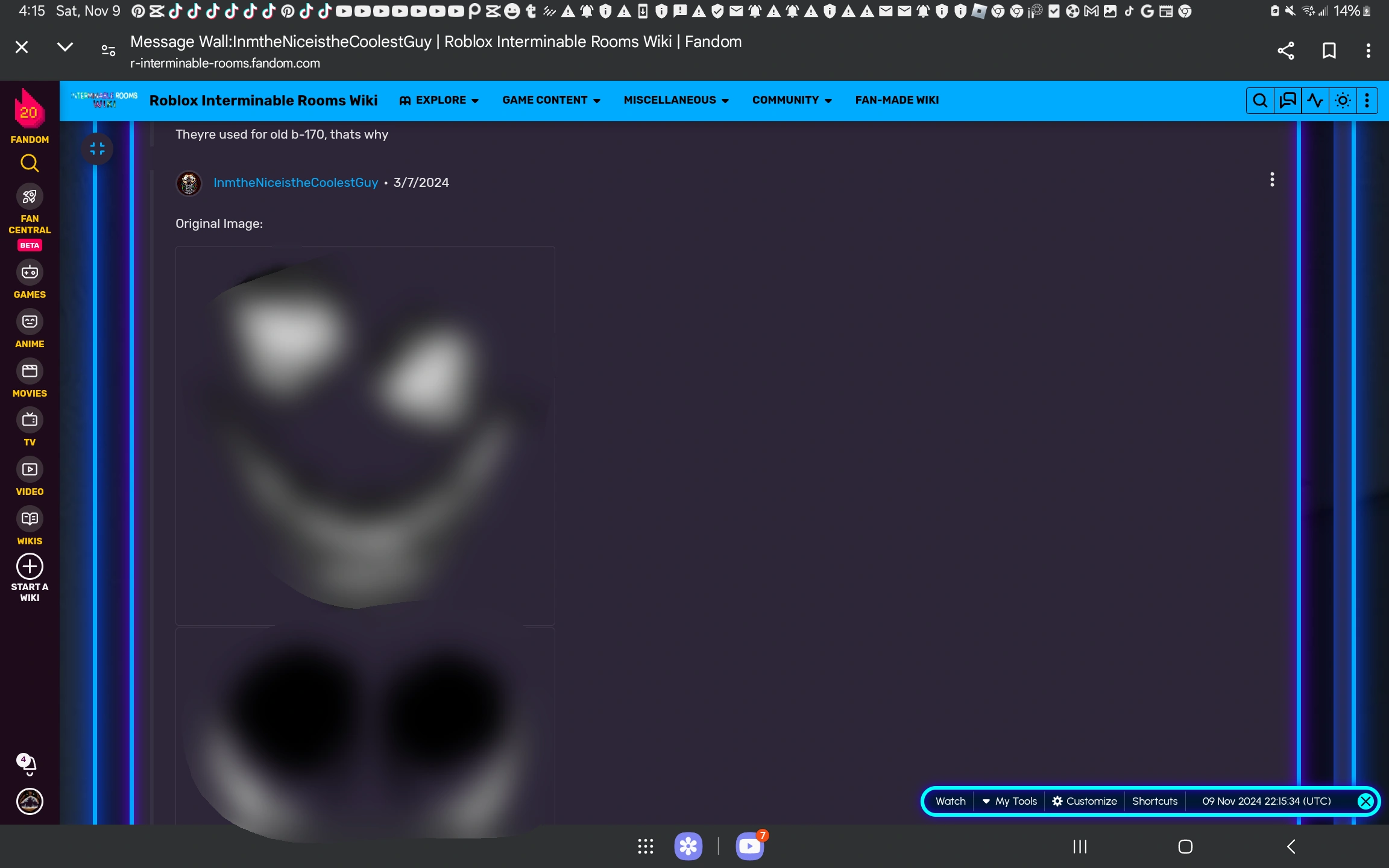The image size is (1389, 868).
Task: Open the Fan-Made Wiki tab
Action: click(896, 100)
